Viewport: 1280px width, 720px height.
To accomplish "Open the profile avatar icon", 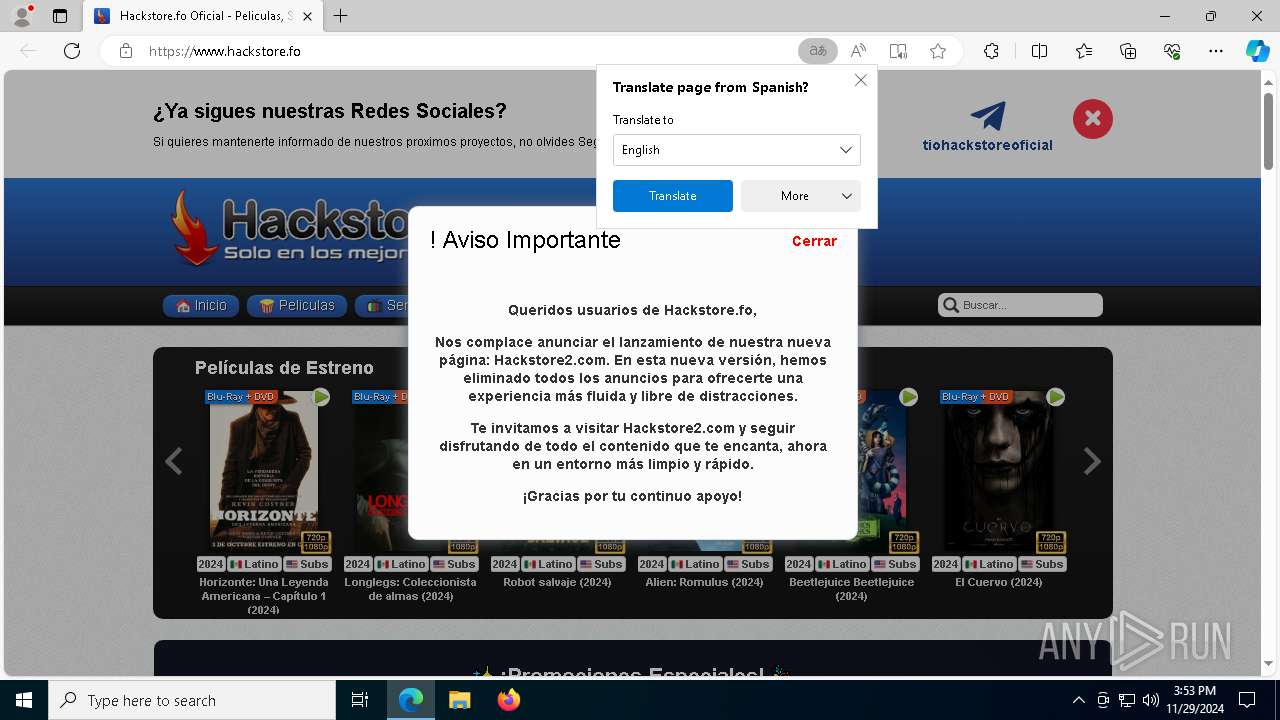I will [22, 16].
